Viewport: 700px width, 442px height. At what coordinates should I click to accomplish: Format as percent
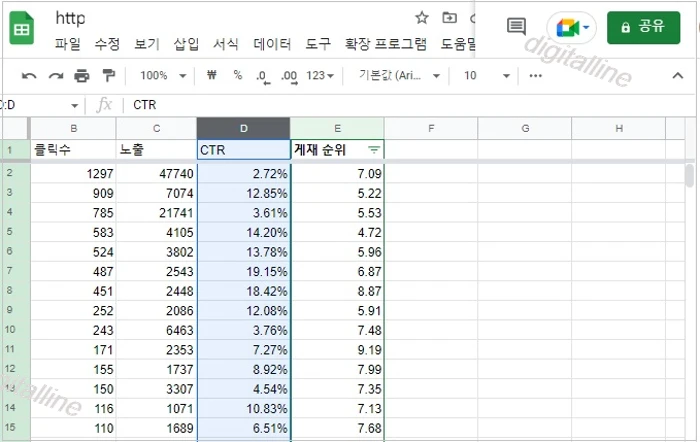(x=238, y=75)
